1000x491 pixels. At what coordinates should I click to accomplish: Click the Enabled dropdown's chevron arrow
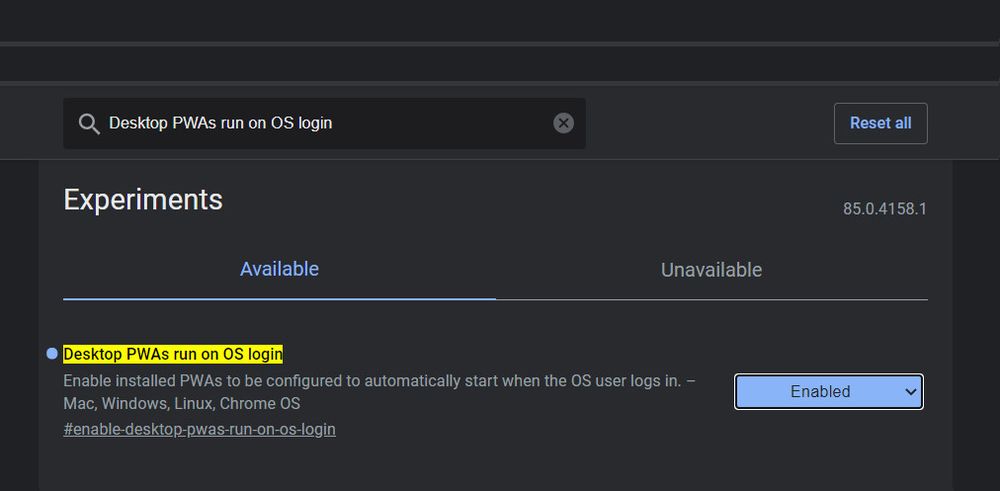(910, 392)
